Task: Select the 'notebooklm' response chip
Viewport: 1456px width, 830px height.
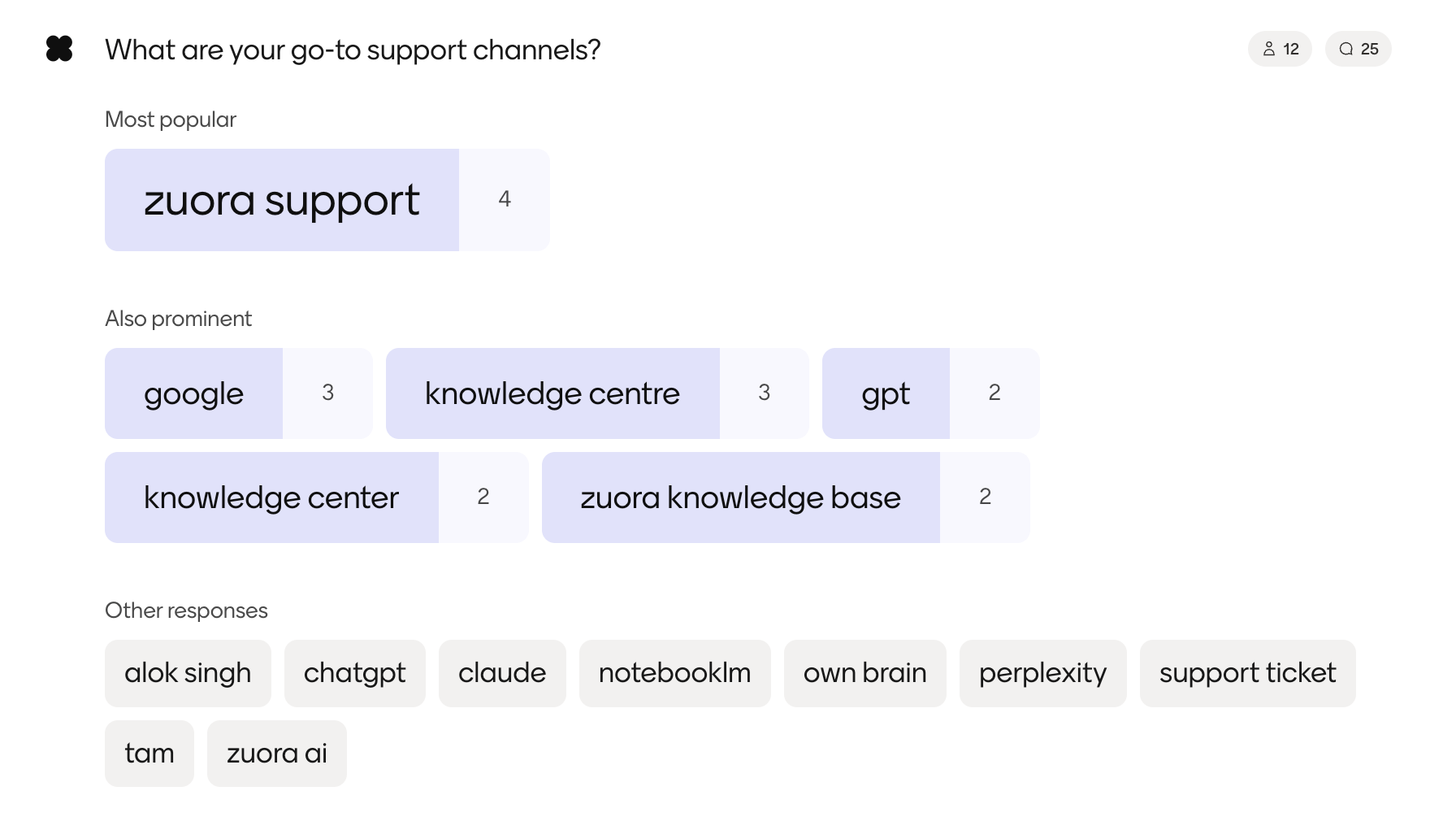Action: pos(674,673)
